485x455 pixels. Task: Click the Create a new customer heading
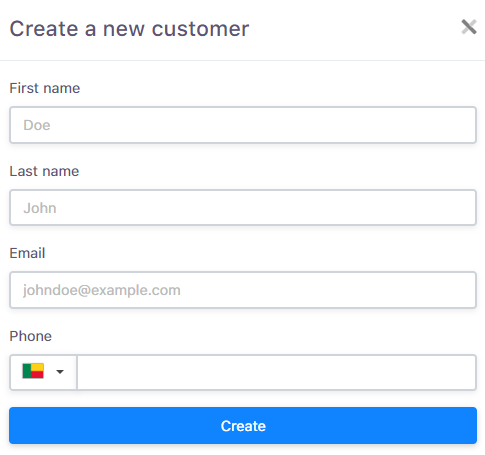tap(129, 29)
